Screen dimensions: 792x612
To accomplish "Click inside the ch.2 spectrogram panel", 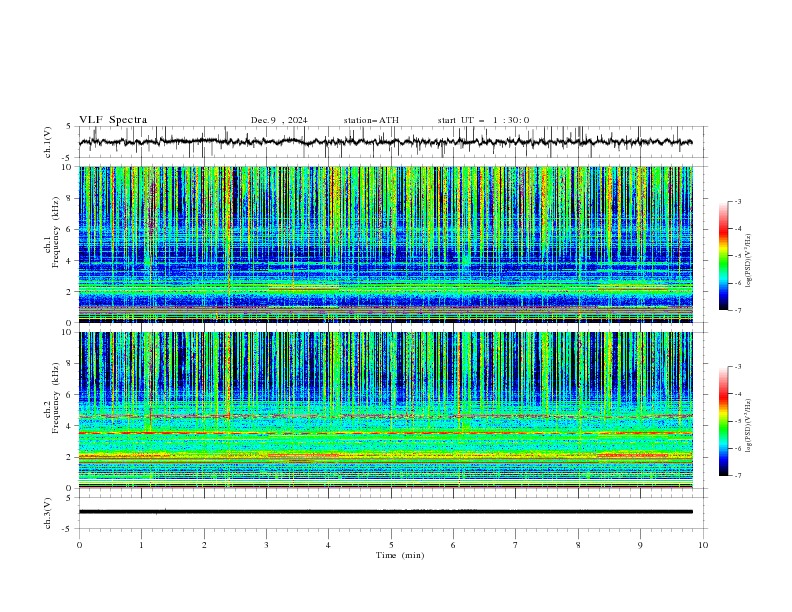I will 385,410.
